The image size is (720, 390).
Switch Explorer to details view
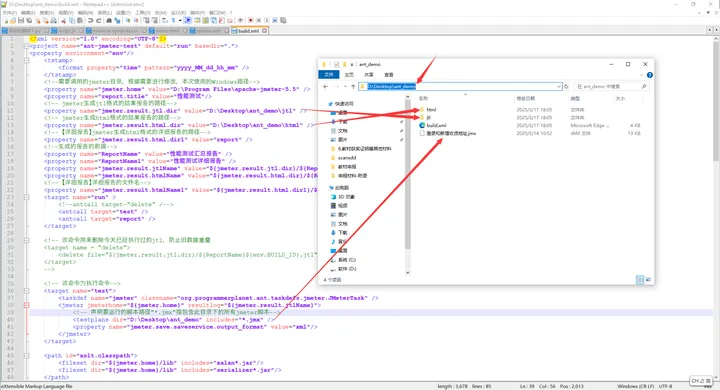coord(640,279)
